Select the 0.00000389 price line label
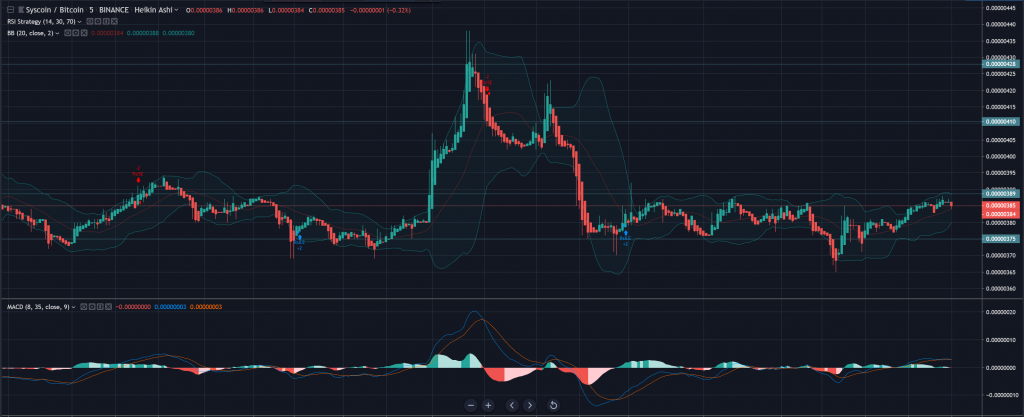This screenshot has height=417, width=1024. coord(1001,193)
